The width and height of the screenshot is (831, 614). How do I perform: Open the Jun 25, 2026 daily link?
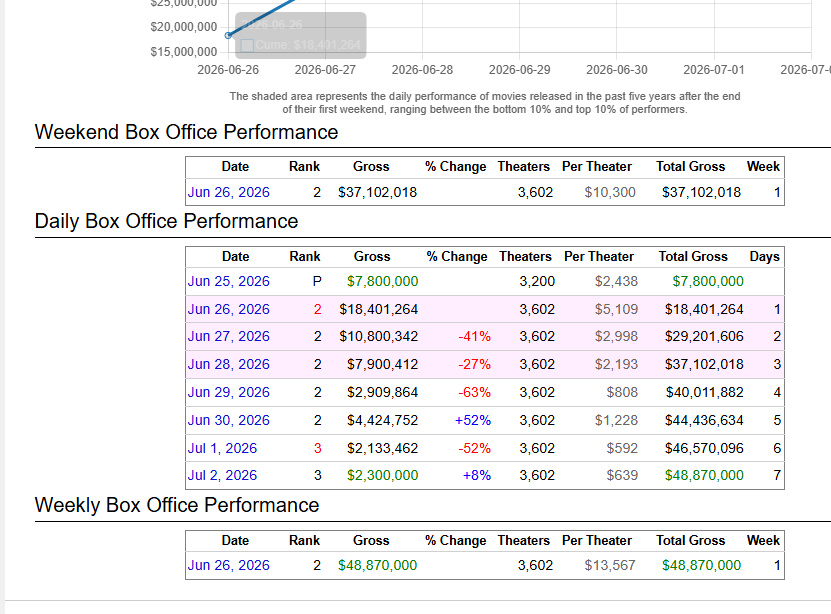[228, 281]
